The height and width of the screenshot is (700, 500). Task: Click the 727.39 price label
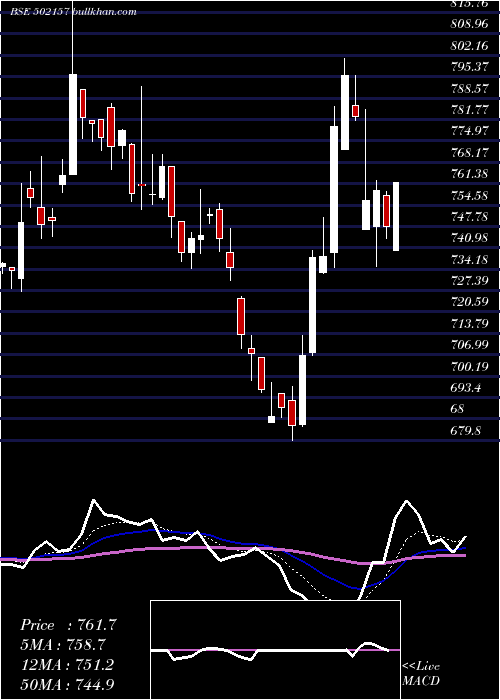tap(469, 281)
